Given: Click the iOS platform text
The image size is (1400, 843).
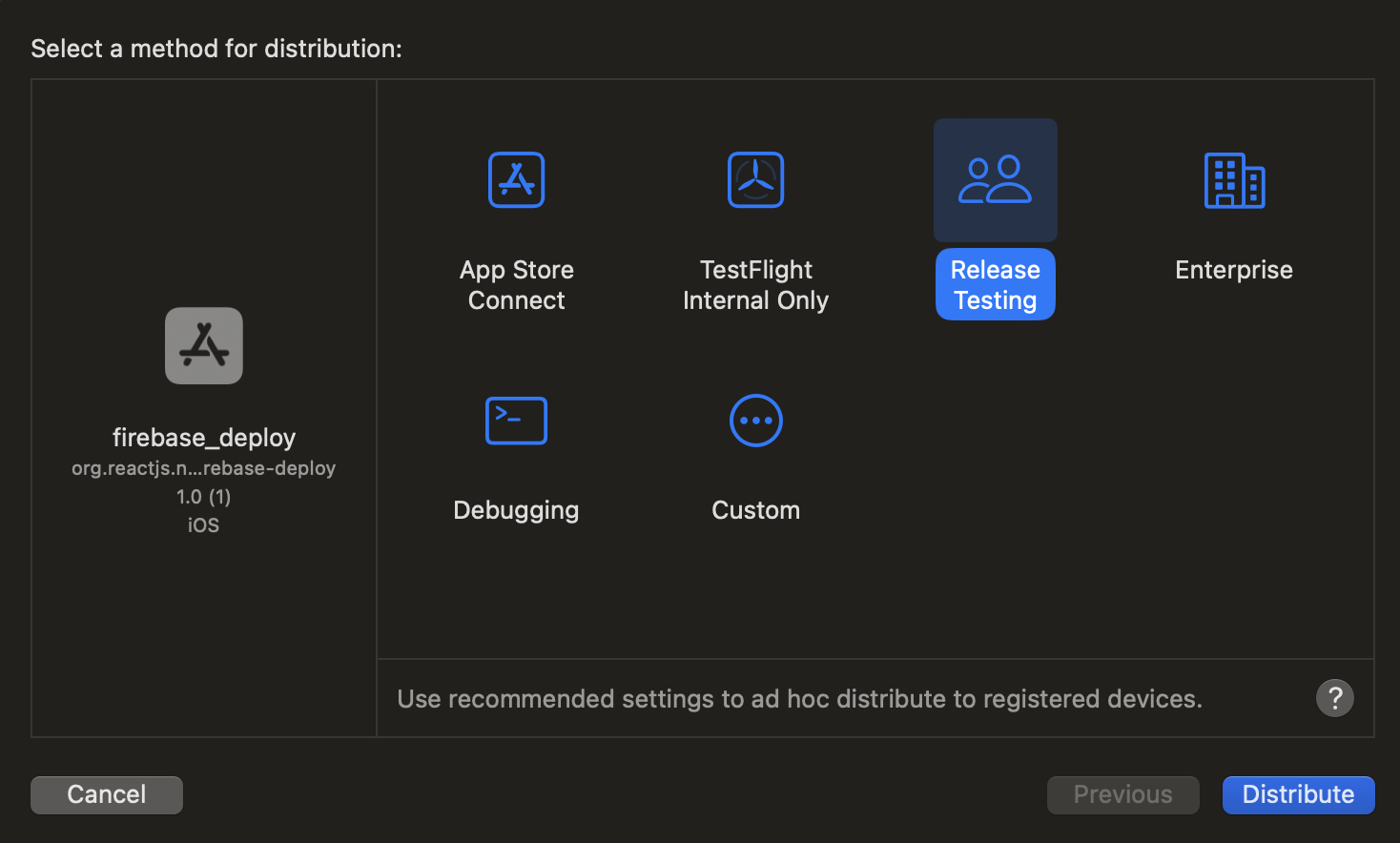Looking at the screenshot, I should [x=203, y=525].
